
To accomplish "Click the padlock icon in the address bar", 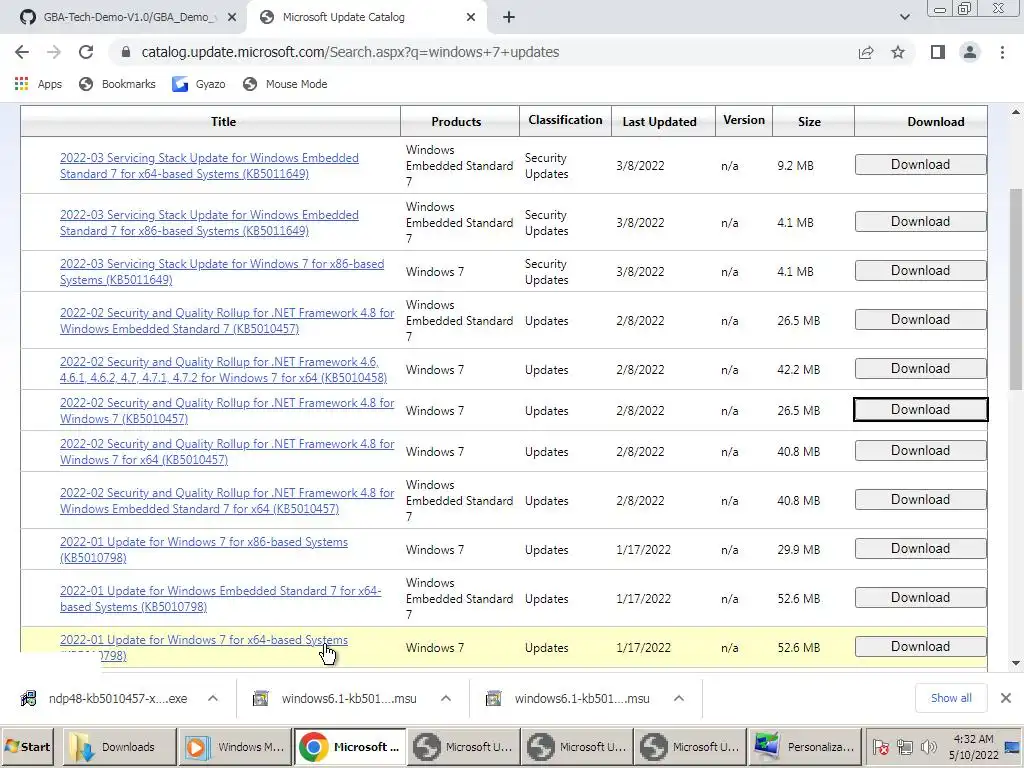I will tap(126, 52).
